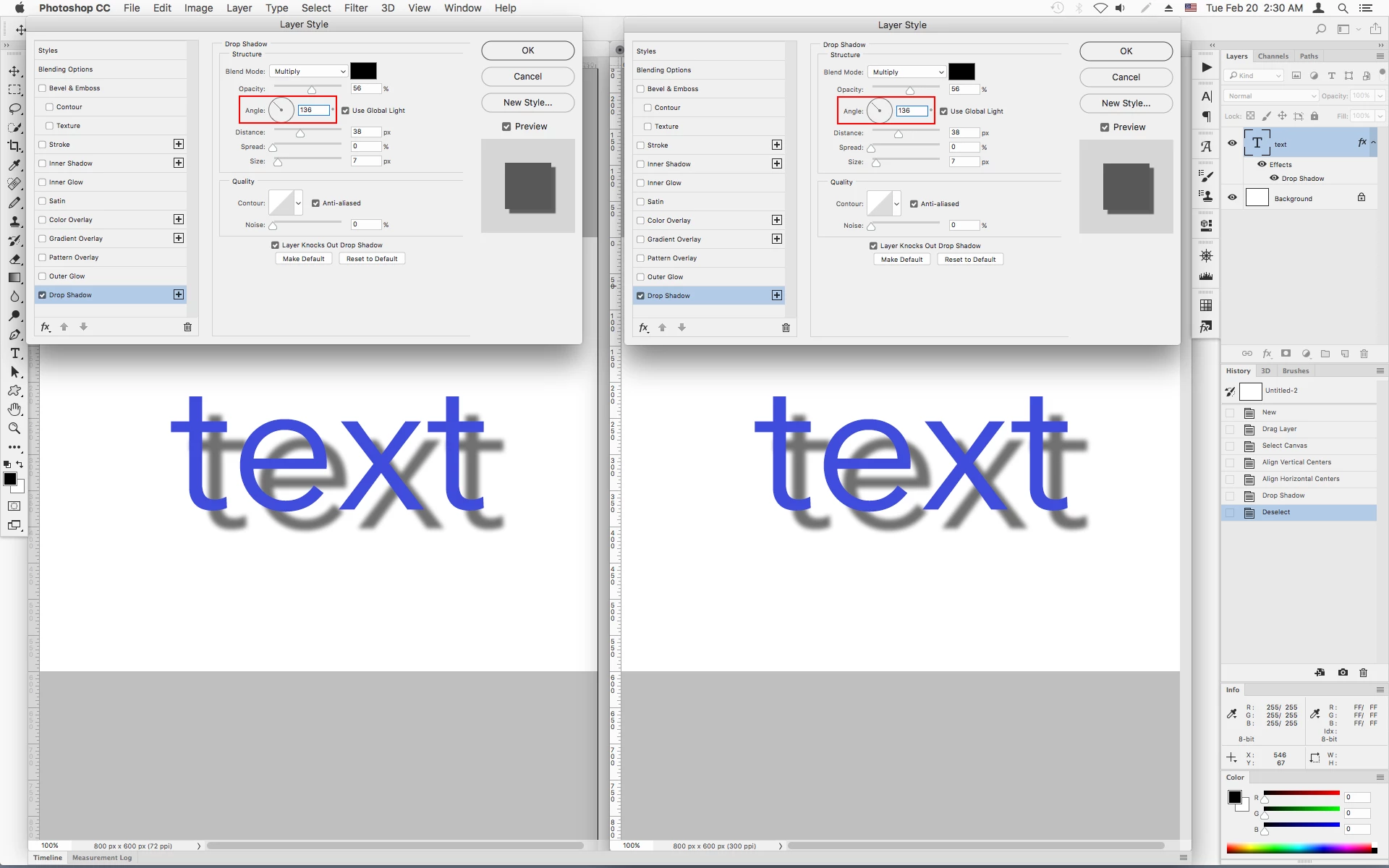Click camera icon to create new snapshot
The image size is (1389, 868).
click(x=1343, y=672)
